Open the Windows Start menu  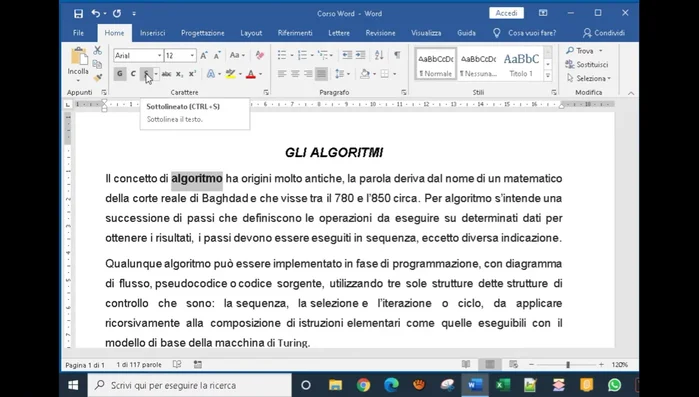pos(74,385)
